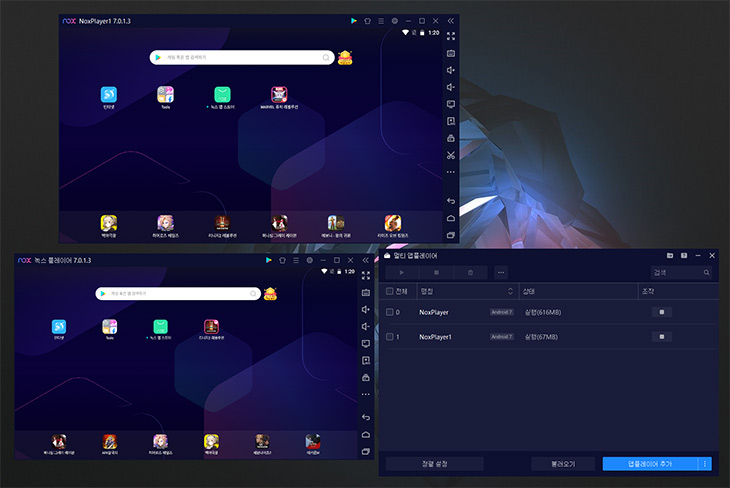The image size is (730, 488).
Task: Click Android home button in lower Nox window
Action: tap(366, 434)
